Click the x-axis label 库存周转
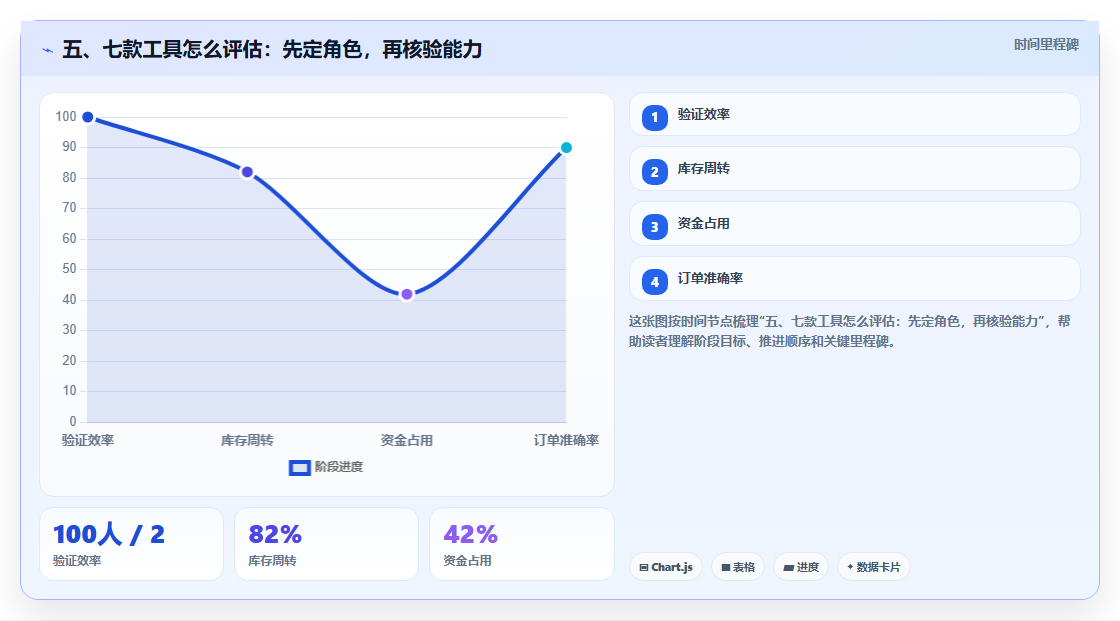The height and width of the screenshot is (621, 1120). (247, 441)
